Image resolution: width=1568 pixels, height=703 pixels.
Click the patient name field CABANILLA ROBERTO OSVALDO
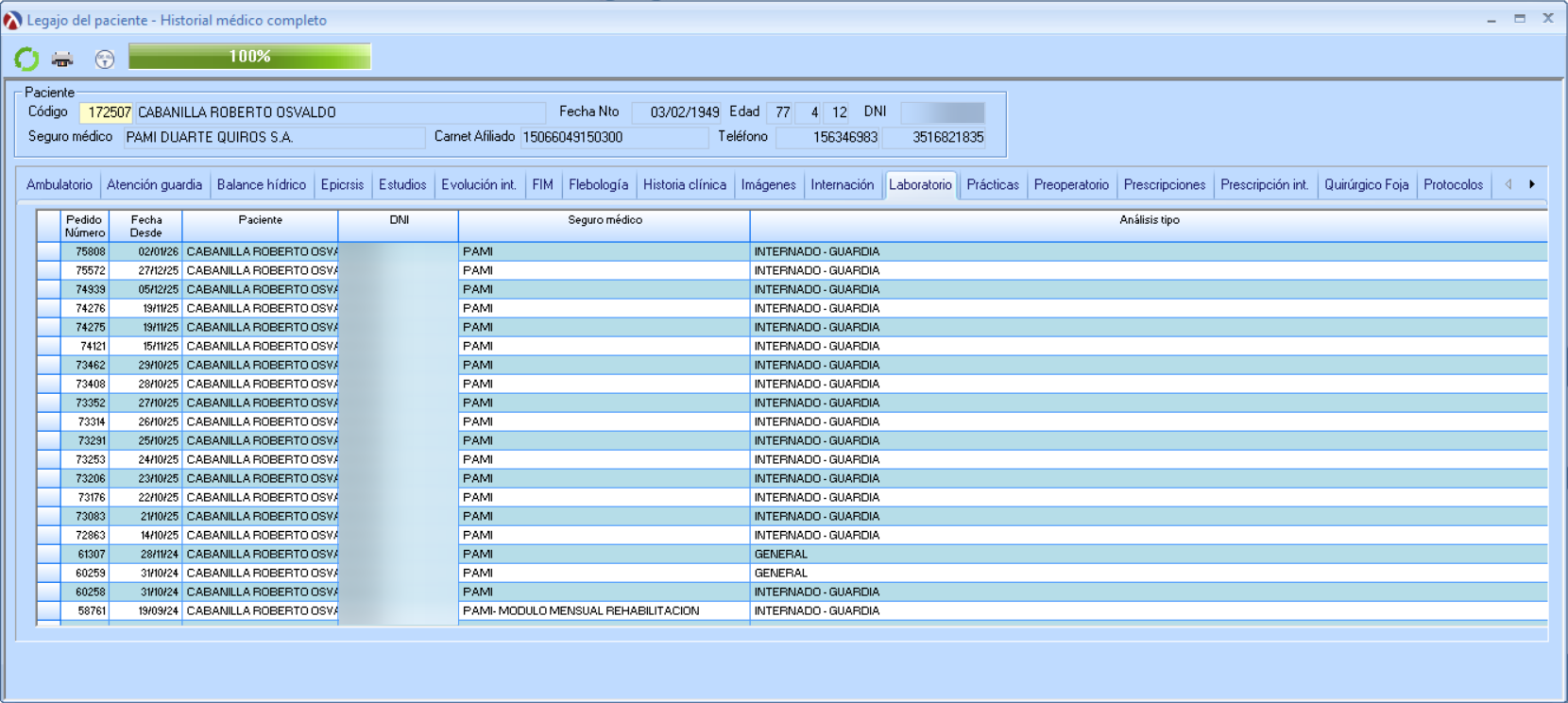pos(340,112)
